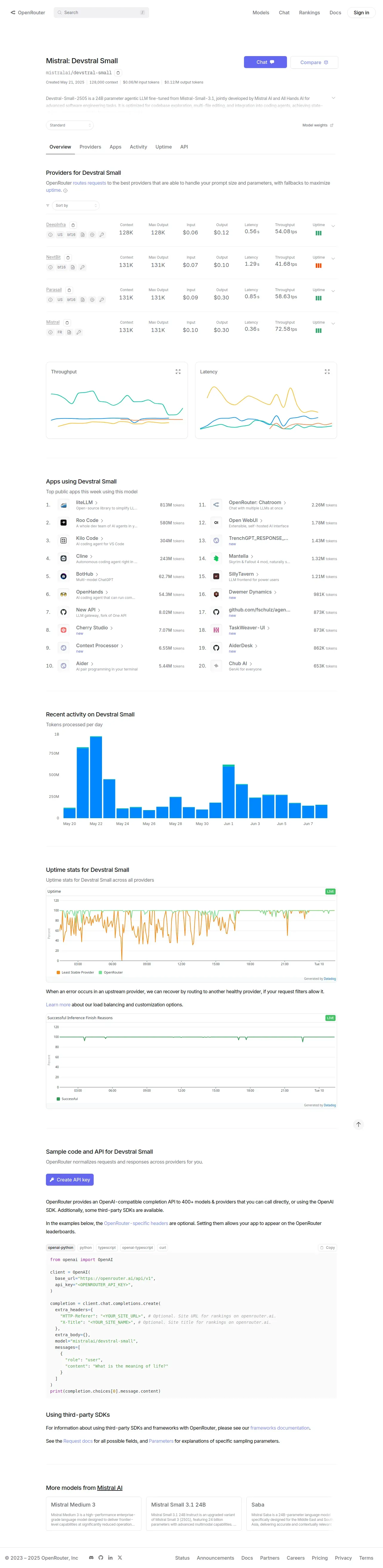383x1568 pixels.
Task: Expand the Throughput chart to fullscreen
Action: point(178,371)
